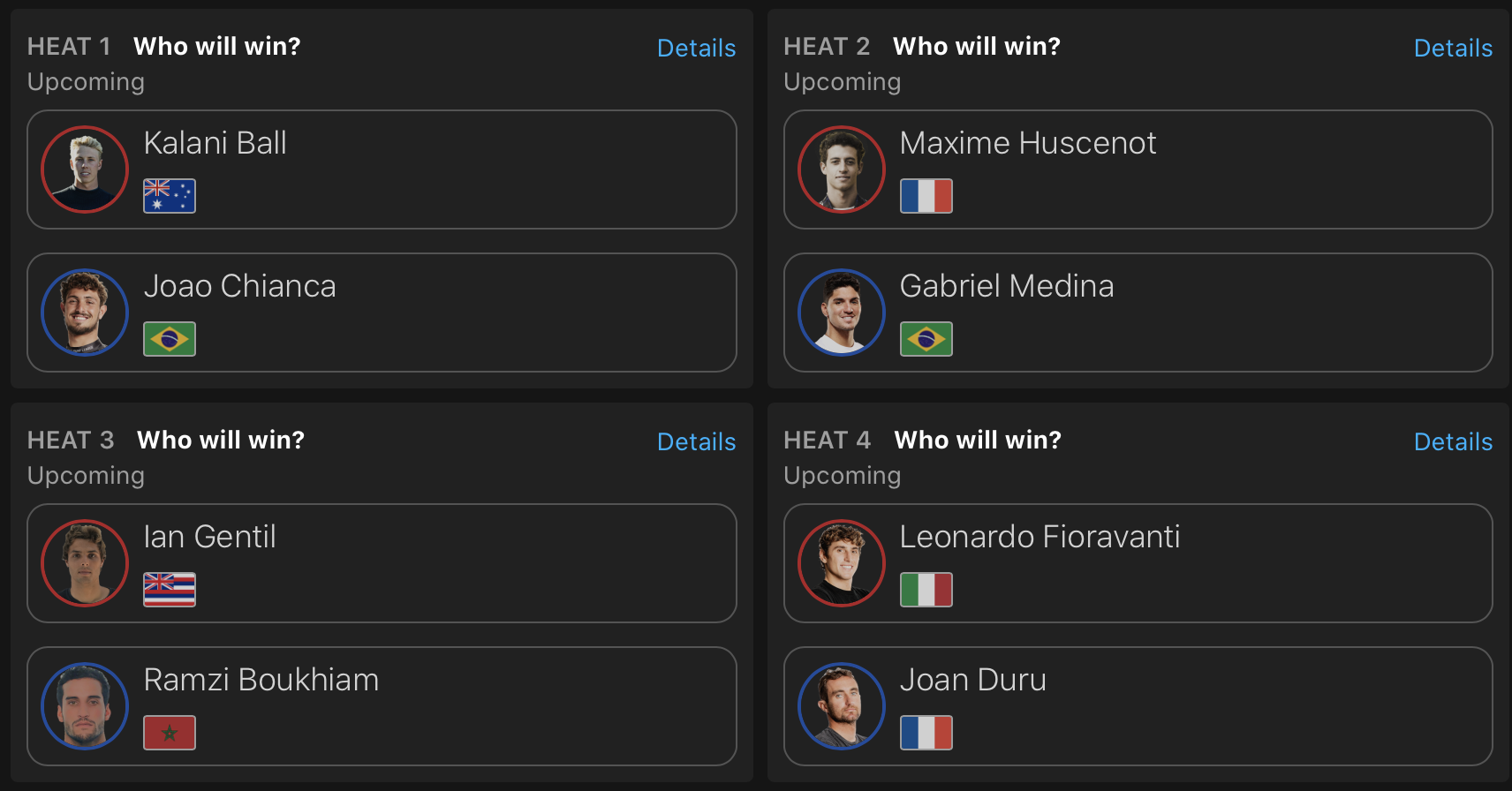1512x791 pixels.
Task: Open Details for Heat 2
Action: (1453, 49)
